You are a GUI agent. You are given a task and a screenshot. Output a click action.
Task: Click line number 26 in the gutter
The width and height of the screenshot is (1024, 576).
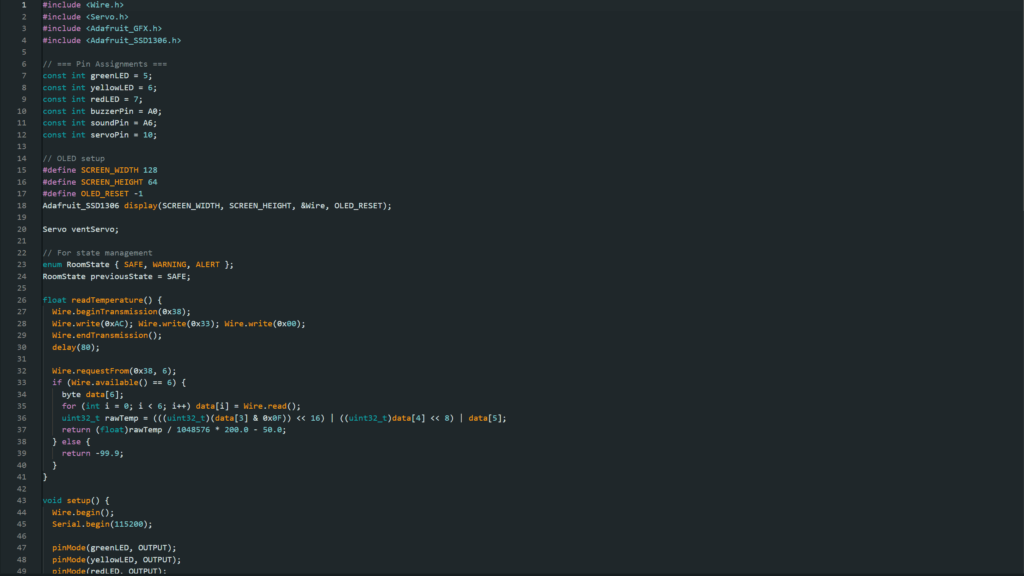point(21,300)
